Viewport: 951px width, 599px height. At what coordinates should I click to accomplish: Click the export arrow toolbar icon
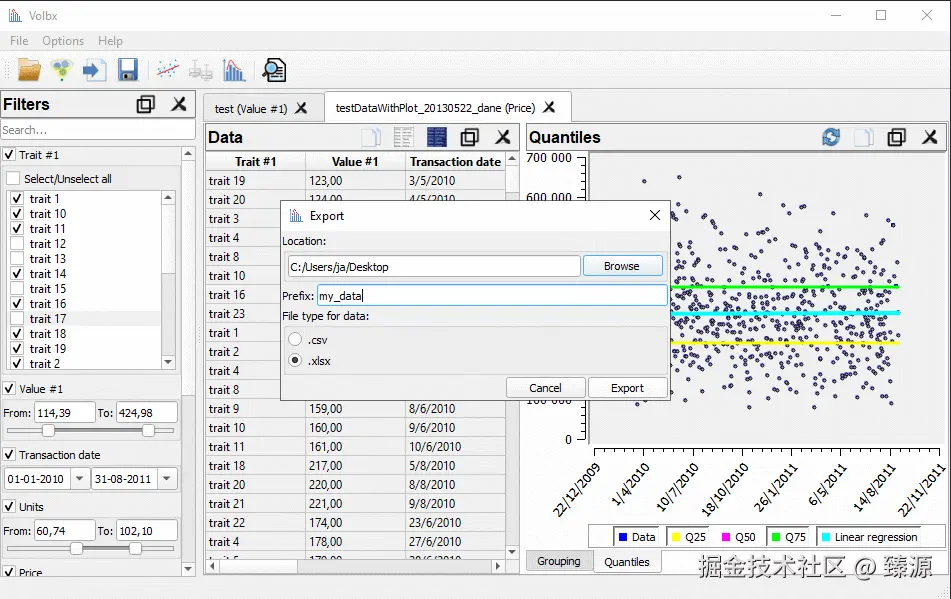[94, 70]
